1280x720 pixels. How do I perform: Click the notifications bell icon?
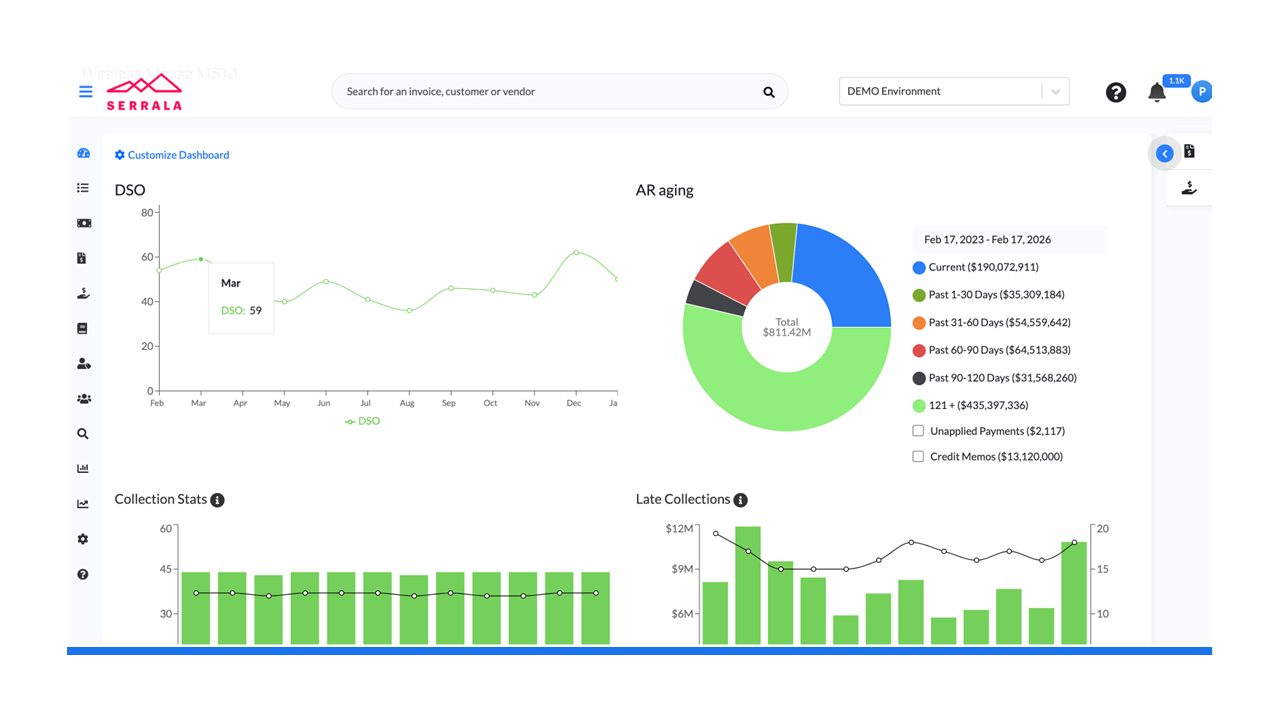pyautogui.click(x=1157, y=92)
